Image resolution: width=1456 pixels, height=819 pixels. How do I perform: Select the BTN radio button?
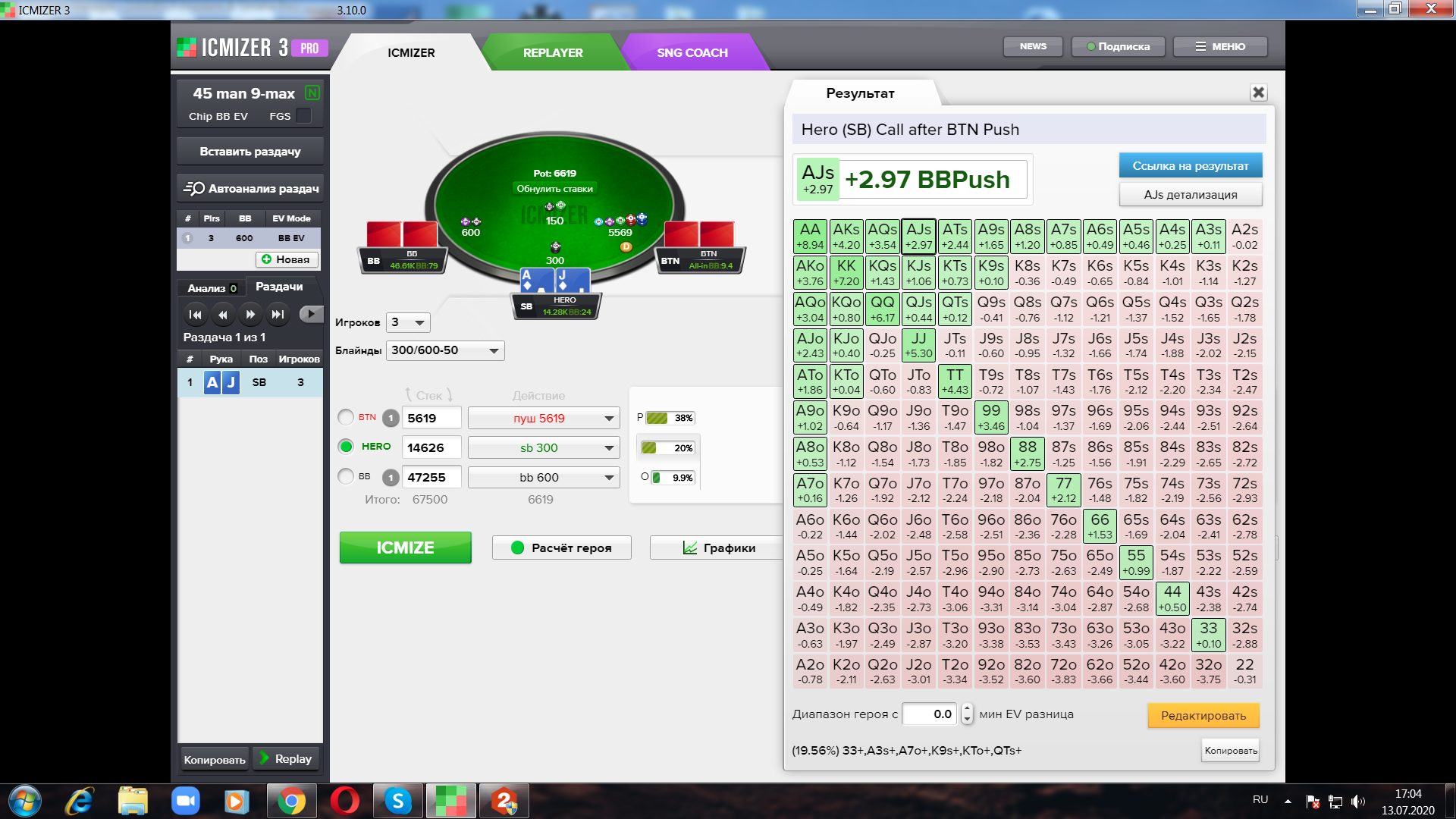[x=346, y=417]
